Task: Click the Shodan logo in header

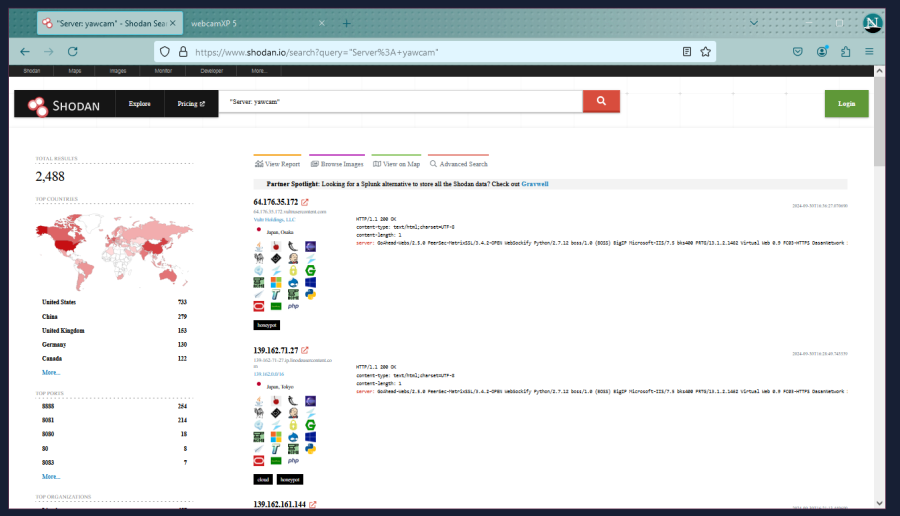Action: click(64, 104)
